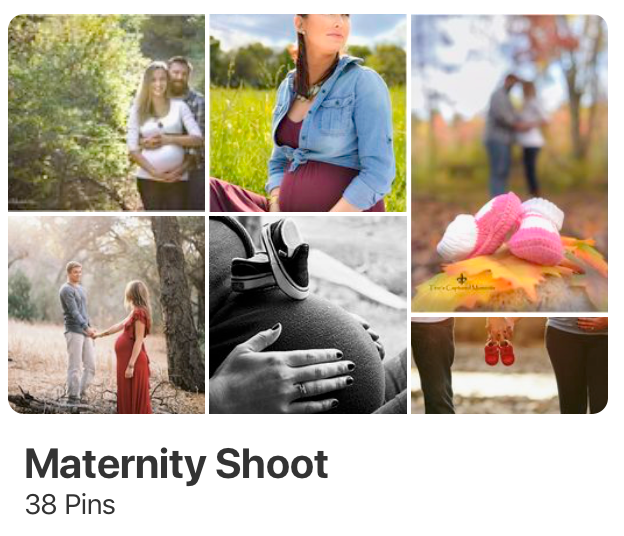This screenshot has width=624, height=536.
Task: Click the small sneakers resting on the belly
Action: point(271,259)
